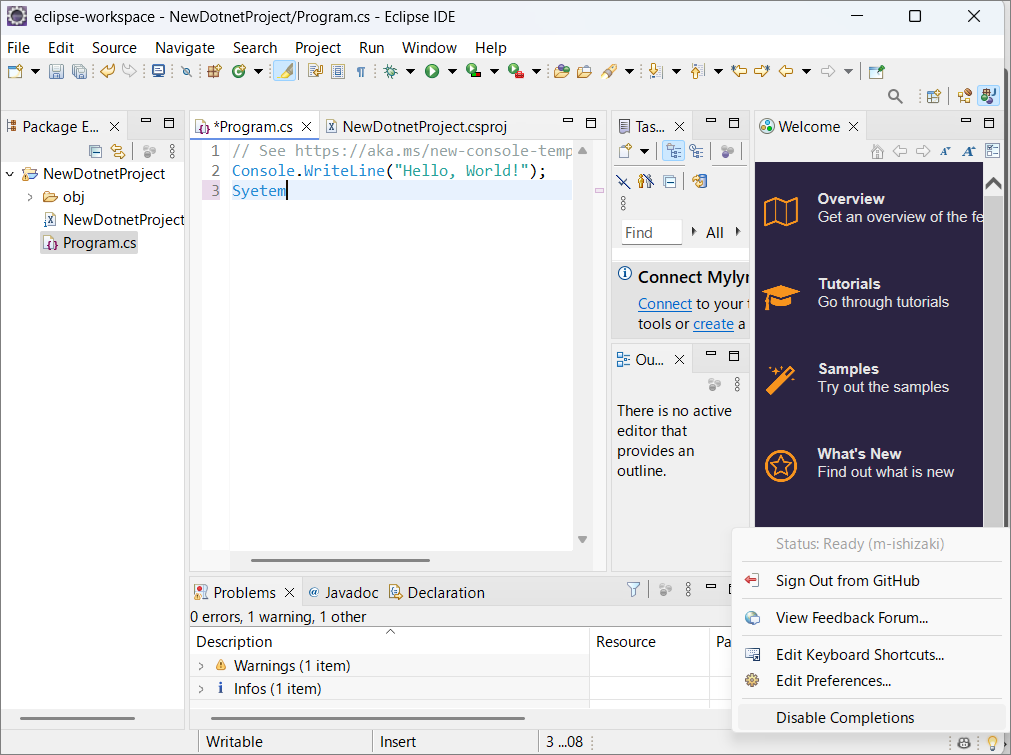1011x755 pixels.
Task: Open the dropdown next to New wizard icon
Action: [35, 72]
